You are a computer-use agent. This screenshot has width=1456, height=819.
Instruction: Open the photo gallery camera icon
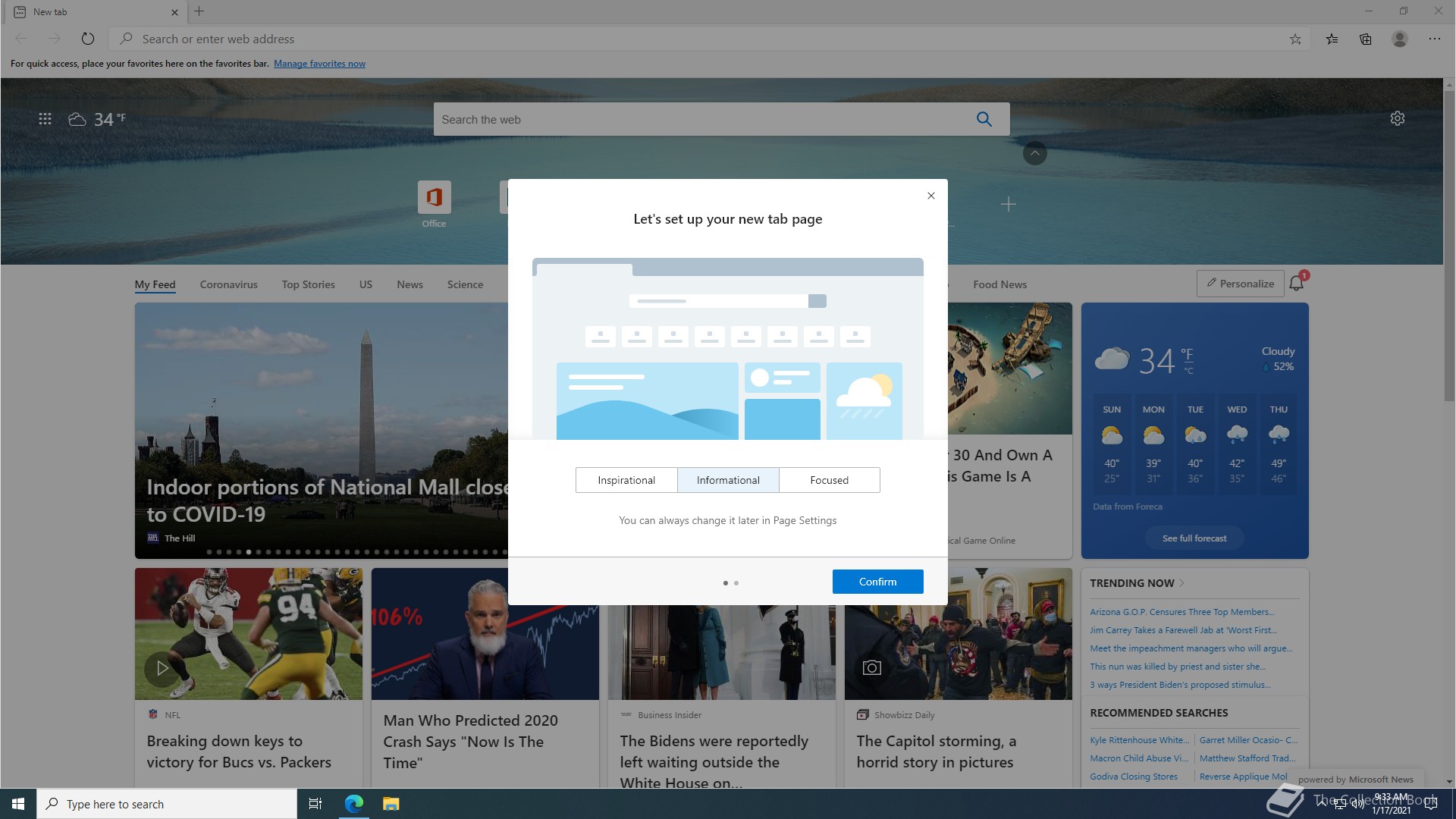click(872, 668)
